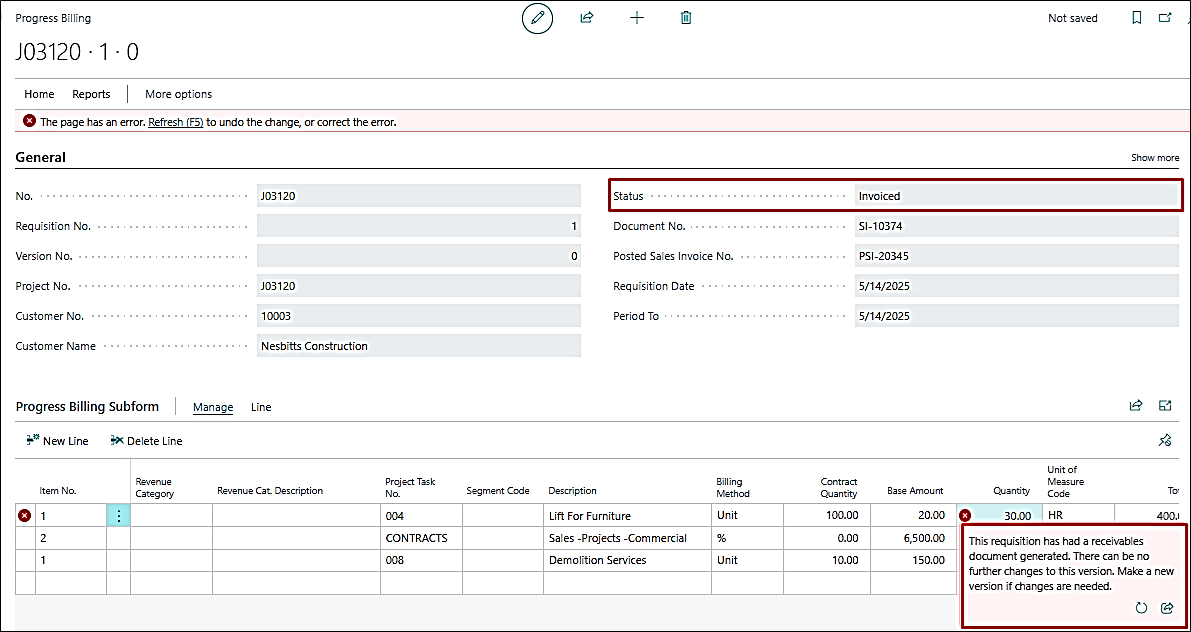Select the Line tab in the subform
Screen dimensions: 1191x632
tap(261, 407)
